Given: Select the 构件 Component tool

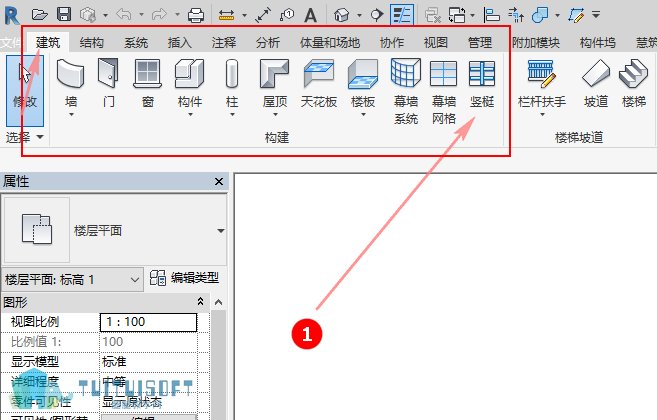Looking at the screenshot, I should tap(190, 88).
